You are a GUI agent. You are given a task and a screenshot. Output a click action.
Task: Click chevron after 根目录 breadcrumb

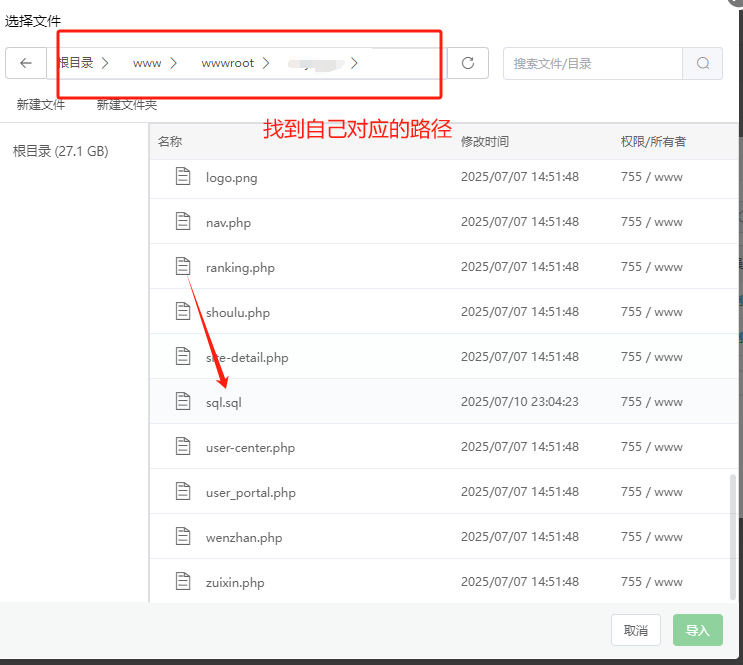(105, 63)
